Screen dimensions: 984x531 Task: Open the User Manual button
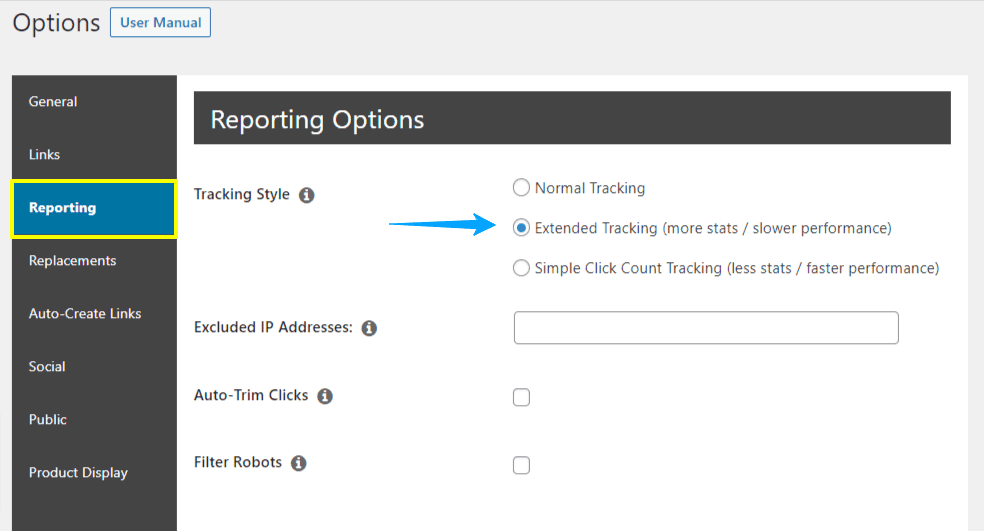161,23
